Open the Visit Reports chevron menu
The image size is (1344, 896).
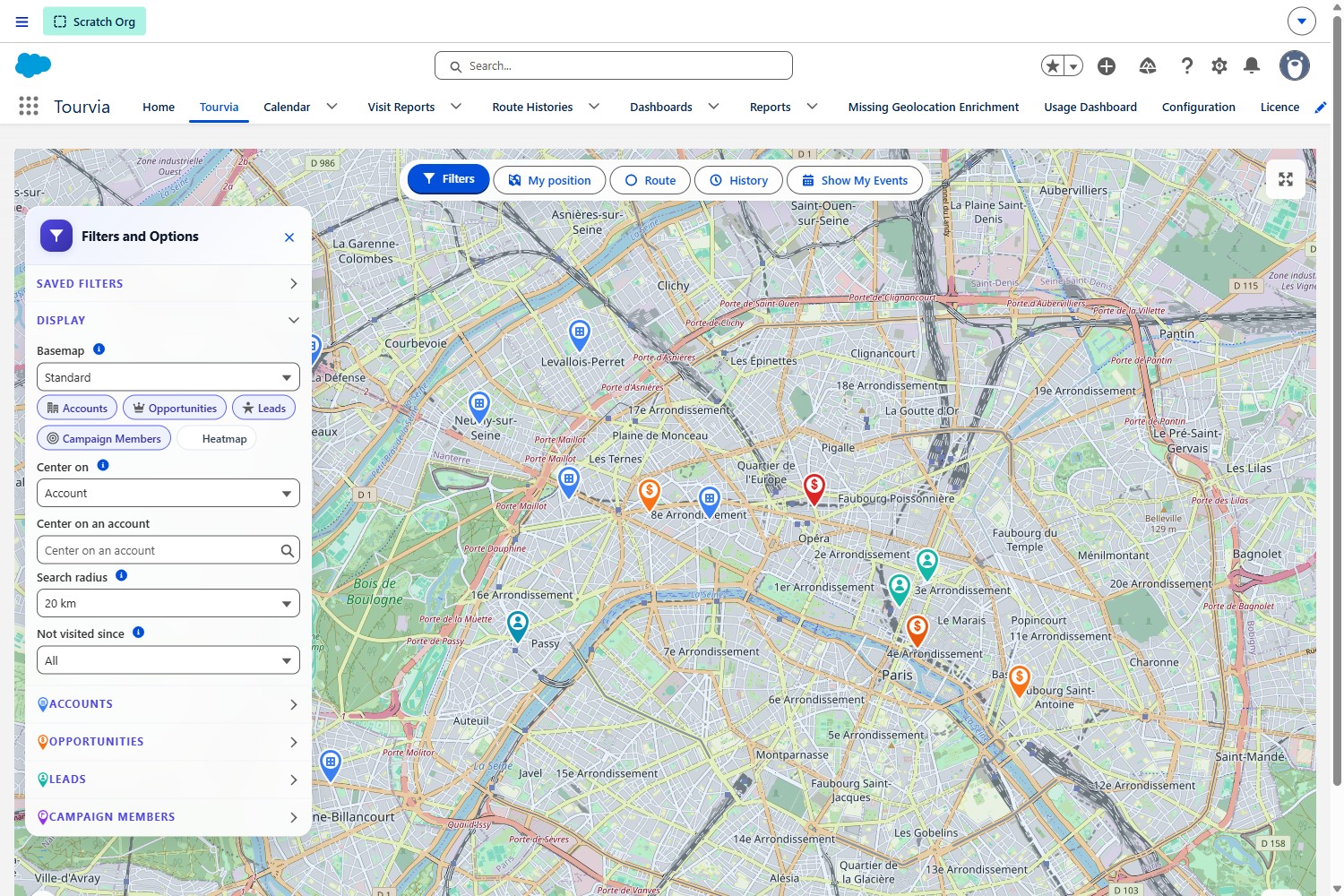click(456, 107)
